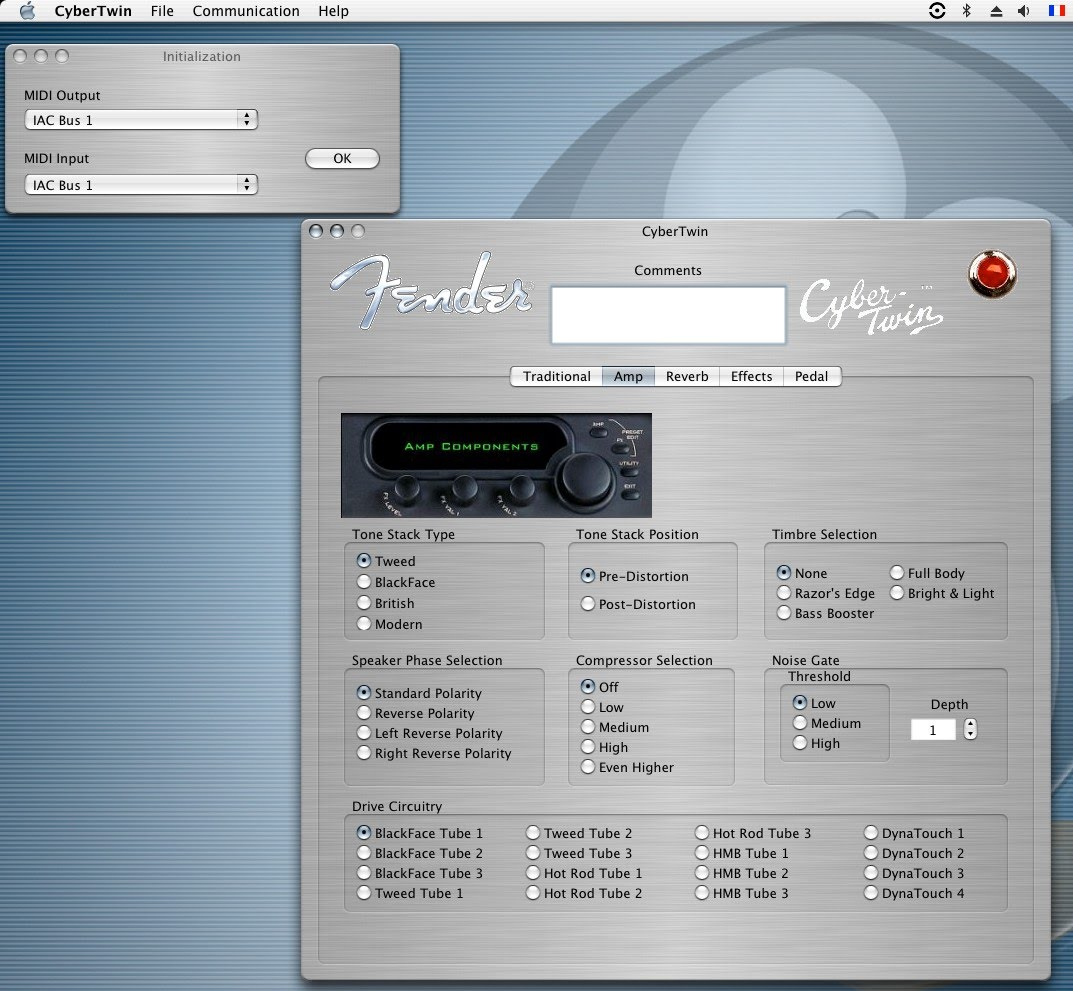Screen dimensions: 1073x991
Task: Click into the Comments text box
Action: (x=668, y=315)
